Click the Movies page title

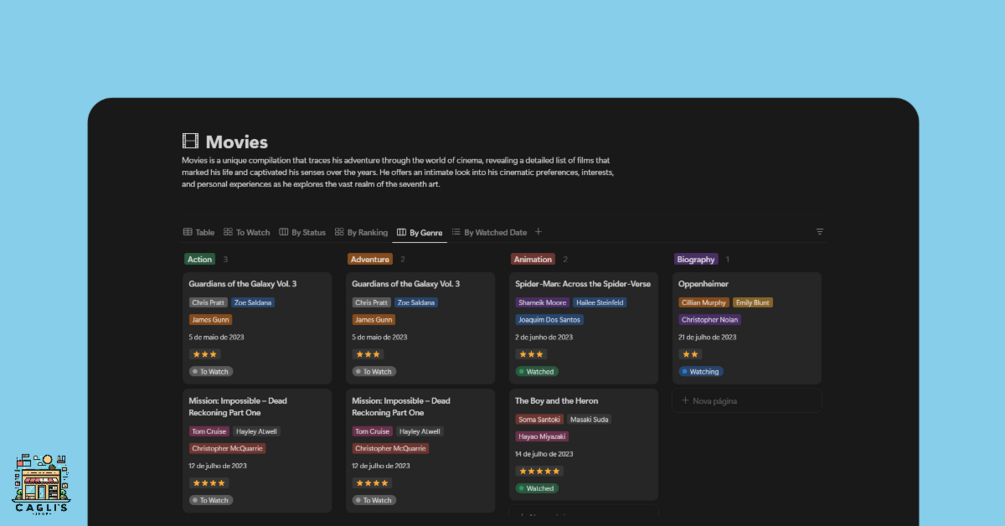(237, 142)
